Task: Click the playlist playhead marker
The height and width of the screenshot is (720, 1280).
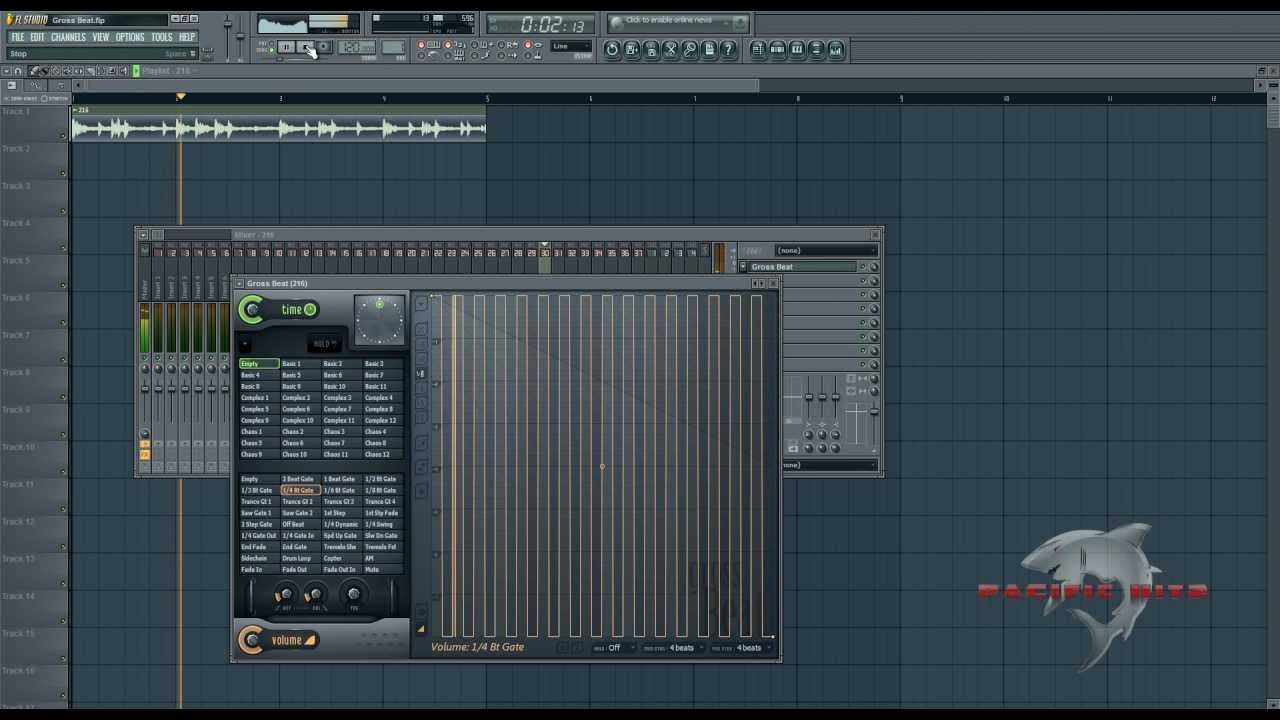Action: [x=180, y=97]
